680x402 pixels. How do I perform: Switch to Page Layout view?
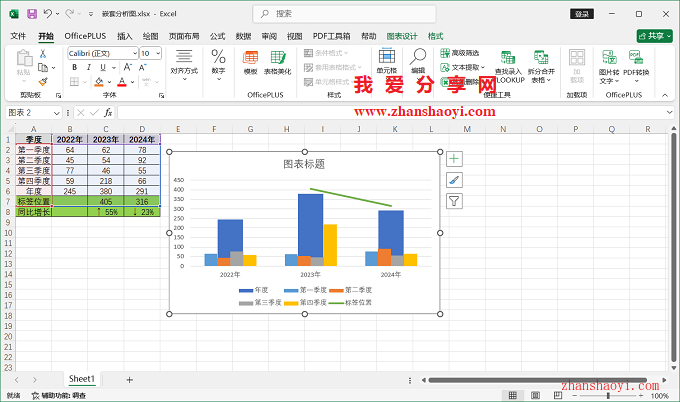click(536, 395)
